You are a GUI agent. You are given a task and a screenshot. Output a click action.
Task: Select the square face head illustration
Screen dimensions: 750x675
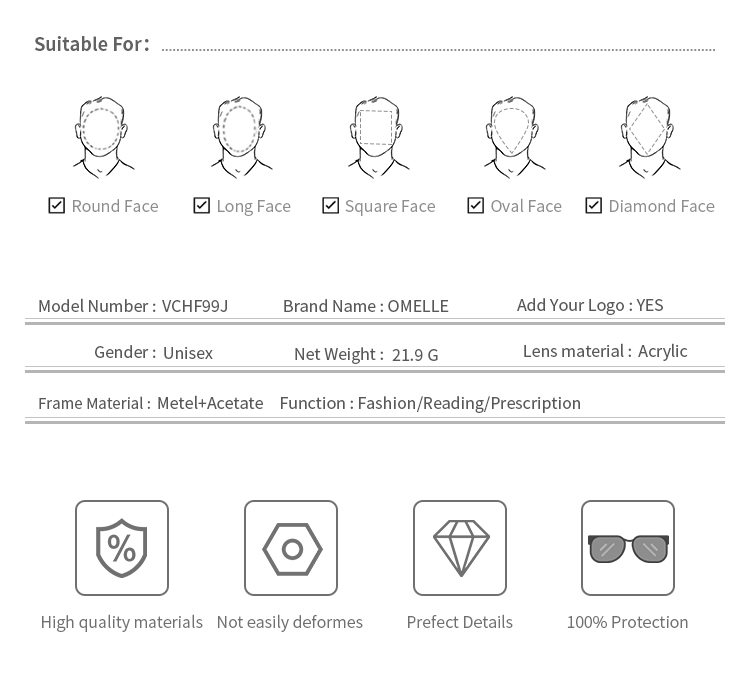click(378, 136)
